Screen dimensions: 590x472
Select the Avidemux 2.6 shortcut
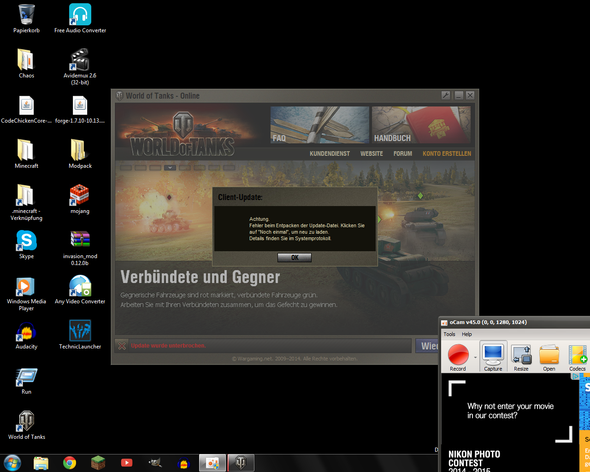(80, 67)
